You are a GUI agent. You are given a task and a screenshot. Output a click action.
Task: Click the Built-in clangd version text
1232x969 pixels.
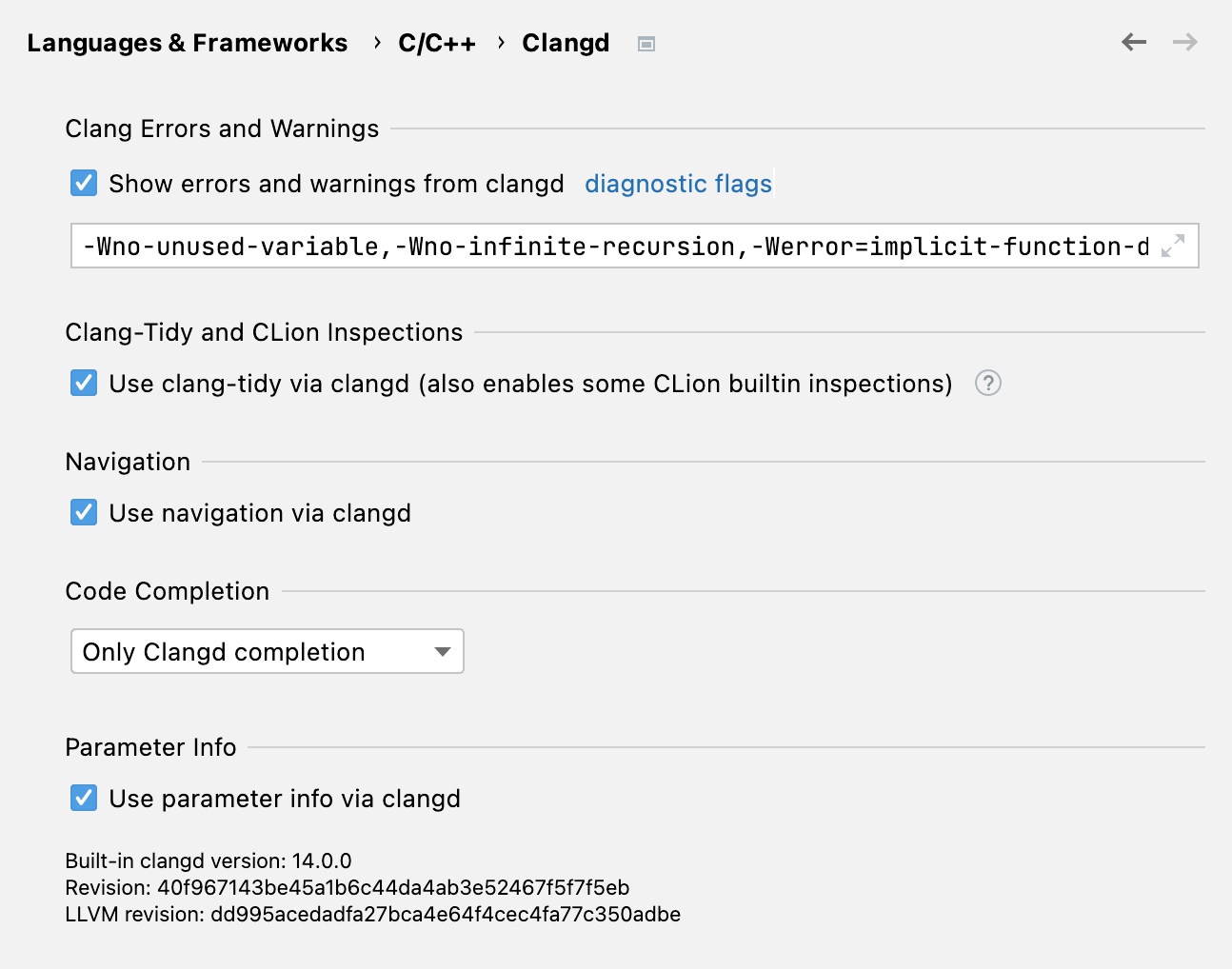click(209, 860)
